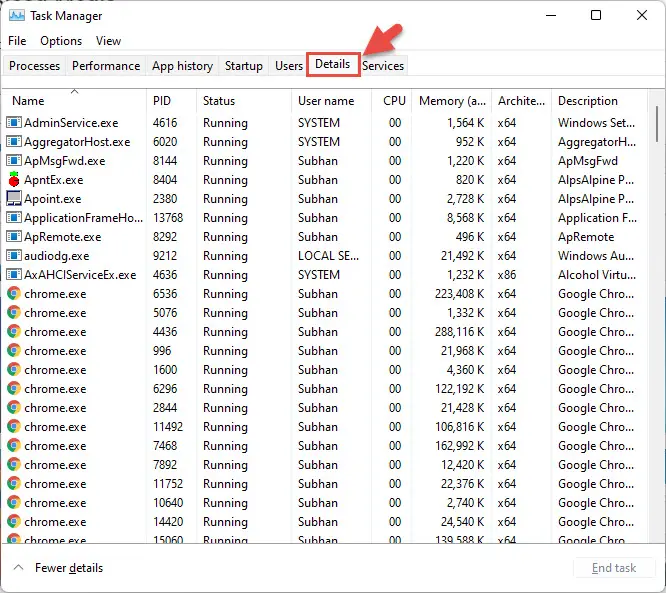
Task: Click the 223,408 K memory value
Action: (x=459, y=294)
